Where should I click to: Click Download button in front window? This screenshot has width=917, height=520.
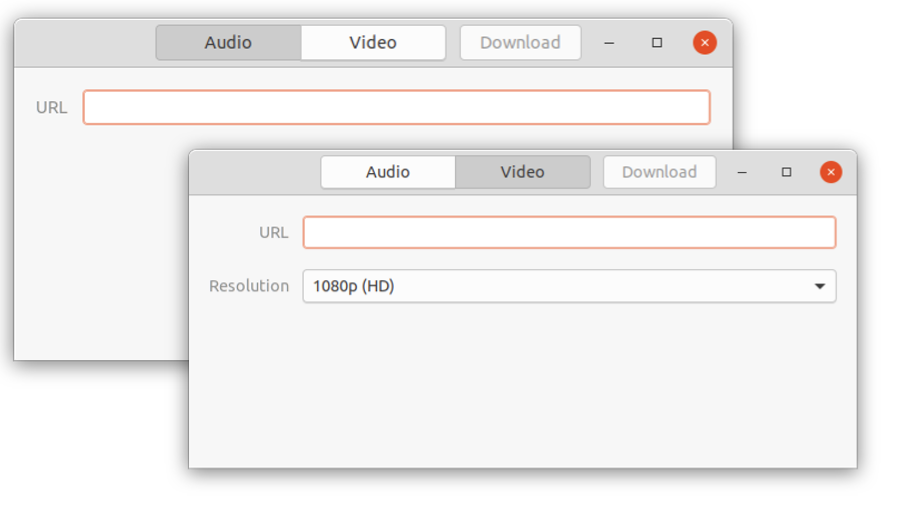pos(659,172)
